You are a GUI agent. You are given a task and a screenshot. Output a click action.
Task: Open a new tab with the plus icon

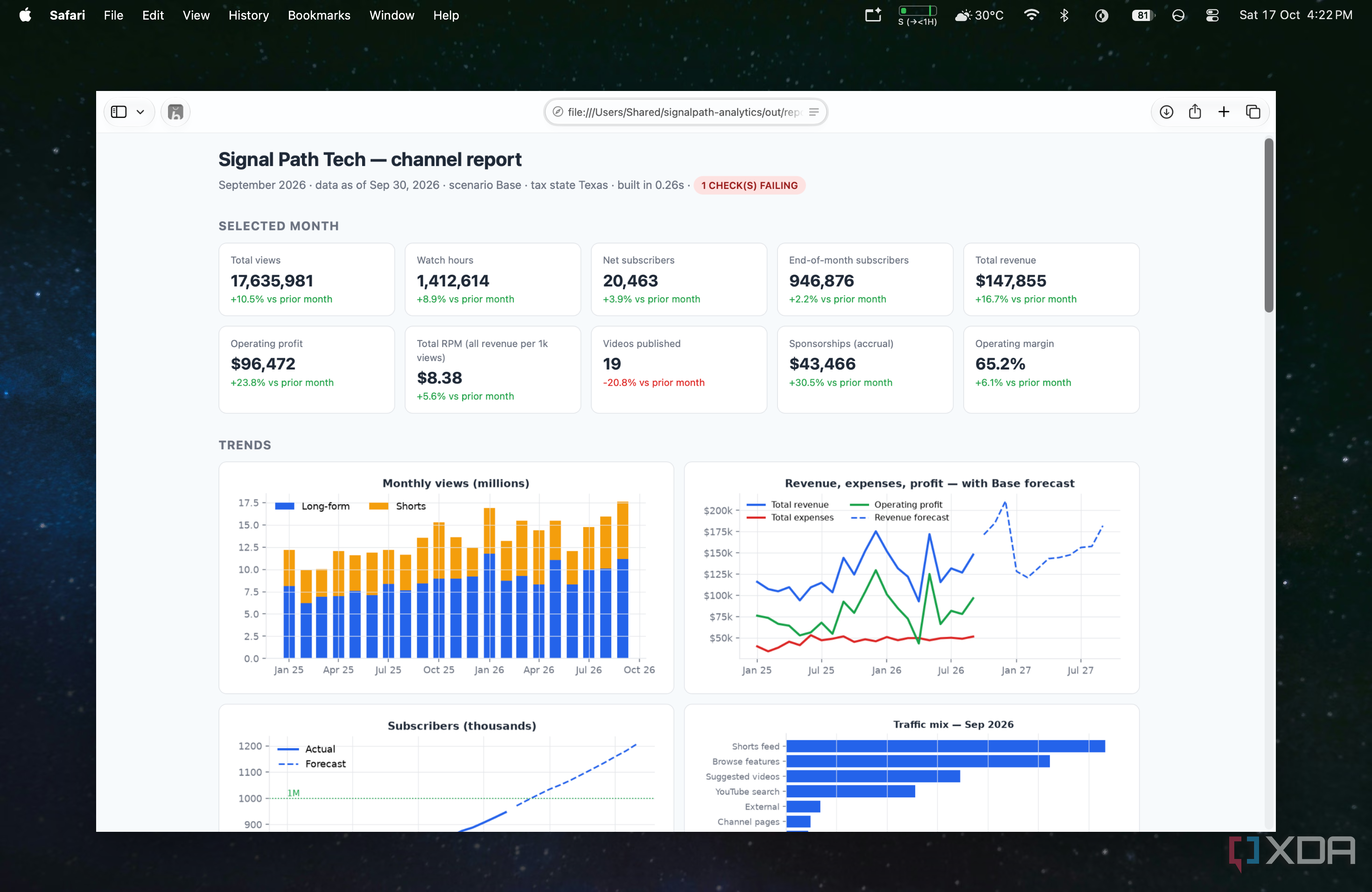click(x=1223, y=112)
